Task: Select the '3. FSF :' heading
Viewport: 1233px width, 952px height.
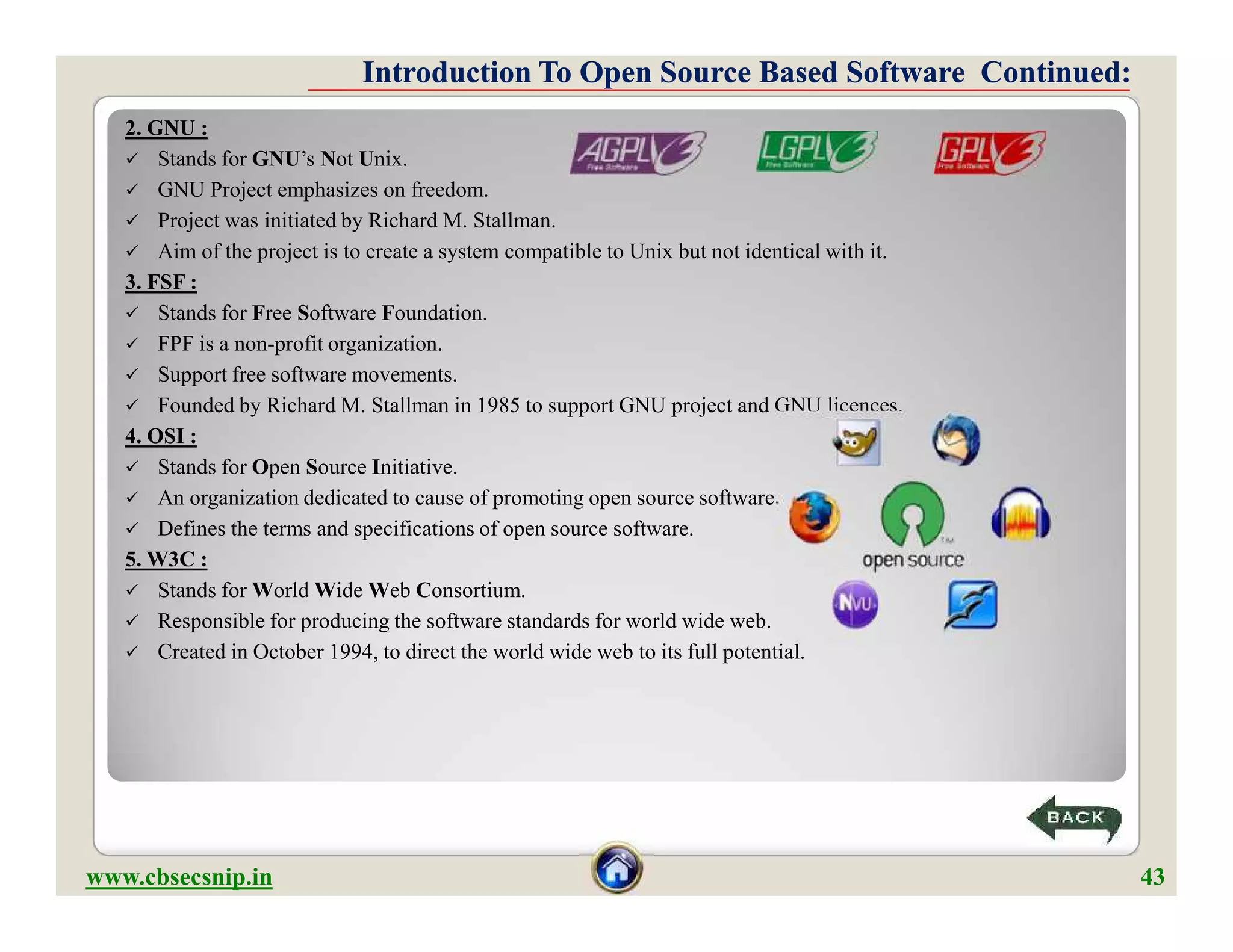Action: 161,282
